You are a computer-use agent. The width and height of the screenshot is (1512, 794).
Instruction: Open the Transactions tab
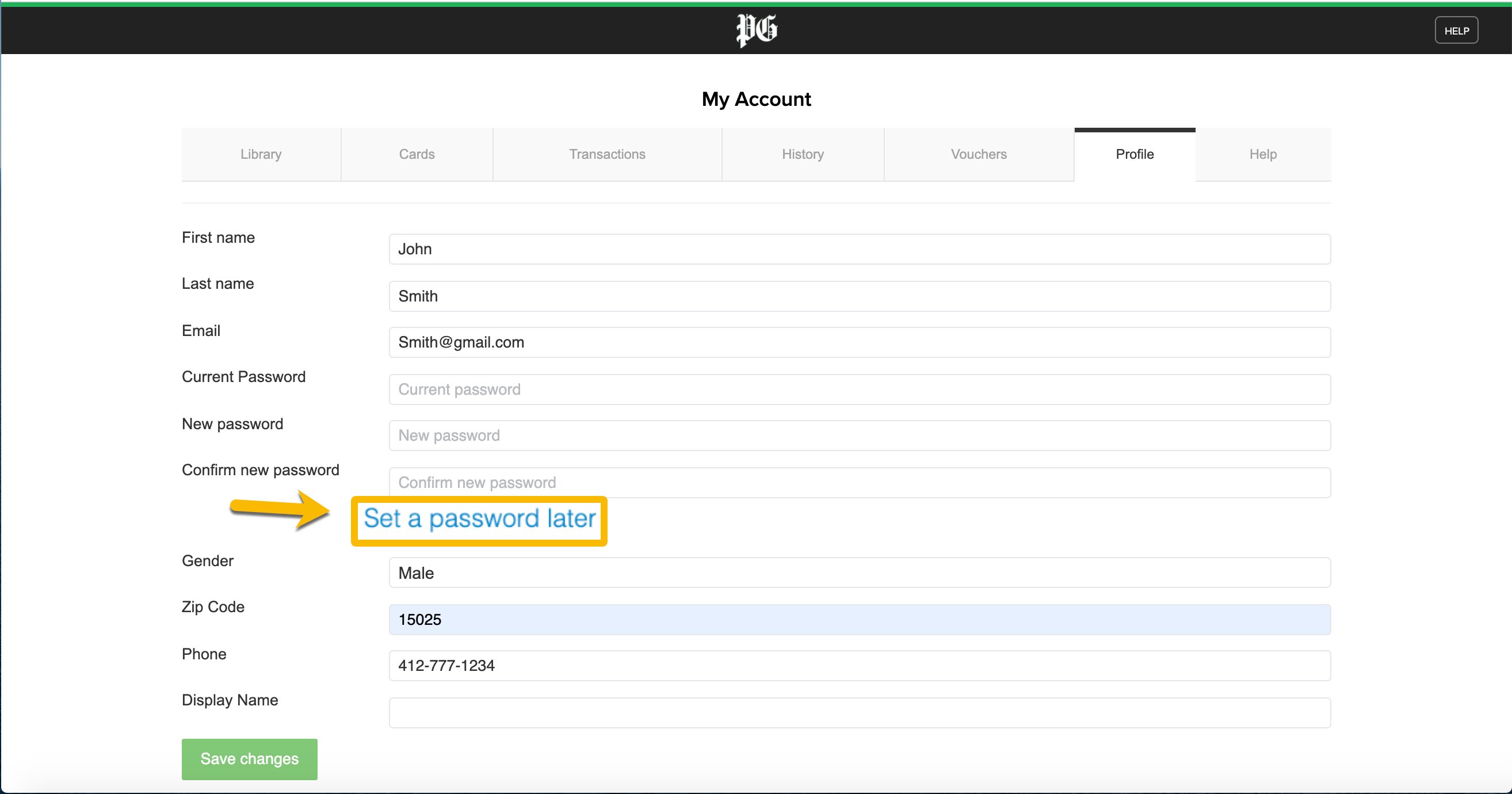pos(607,154)
